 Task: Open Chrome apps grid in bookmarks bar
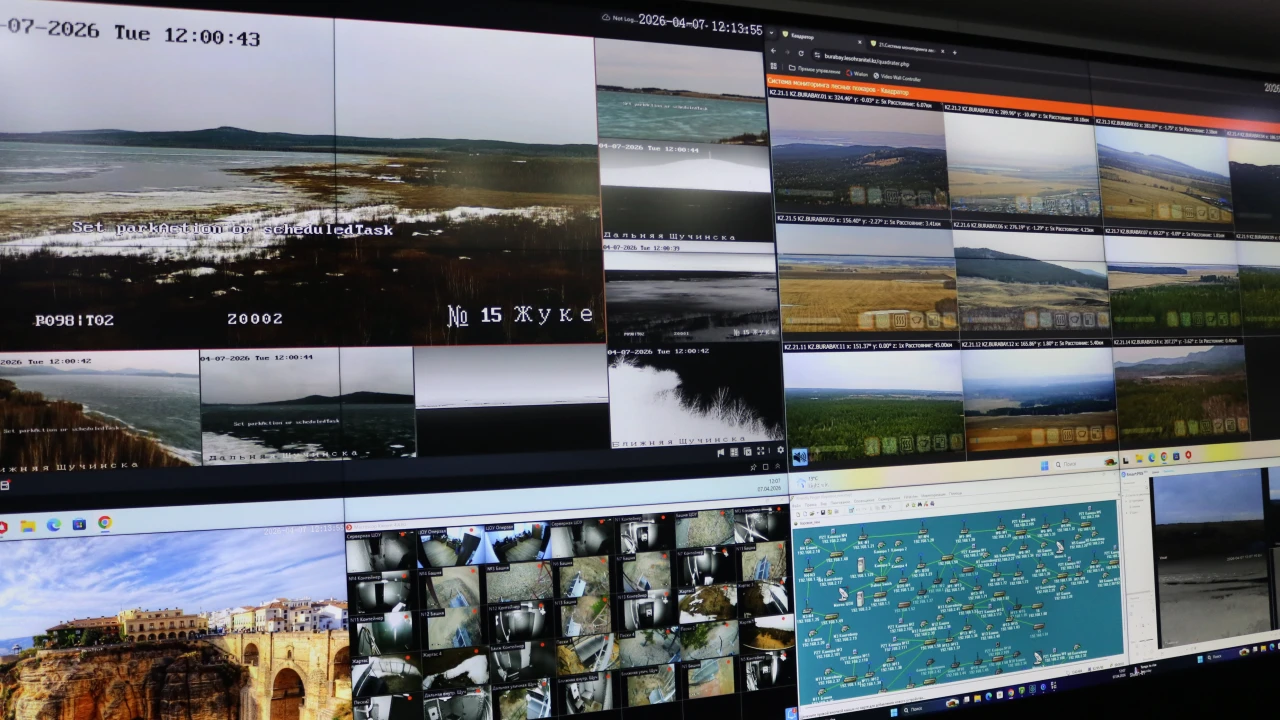(773, 66)
